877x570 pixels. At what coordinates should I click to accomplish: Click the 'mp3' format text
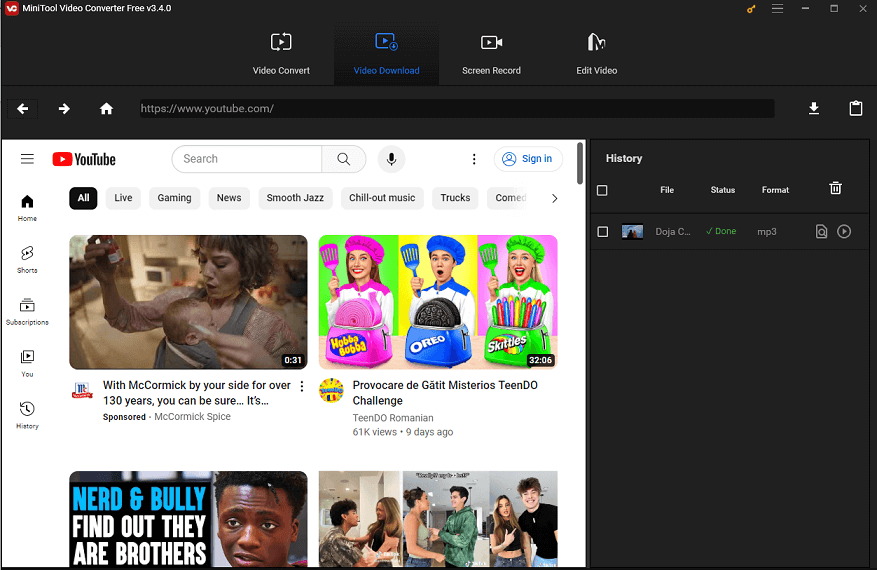[767, 232]
